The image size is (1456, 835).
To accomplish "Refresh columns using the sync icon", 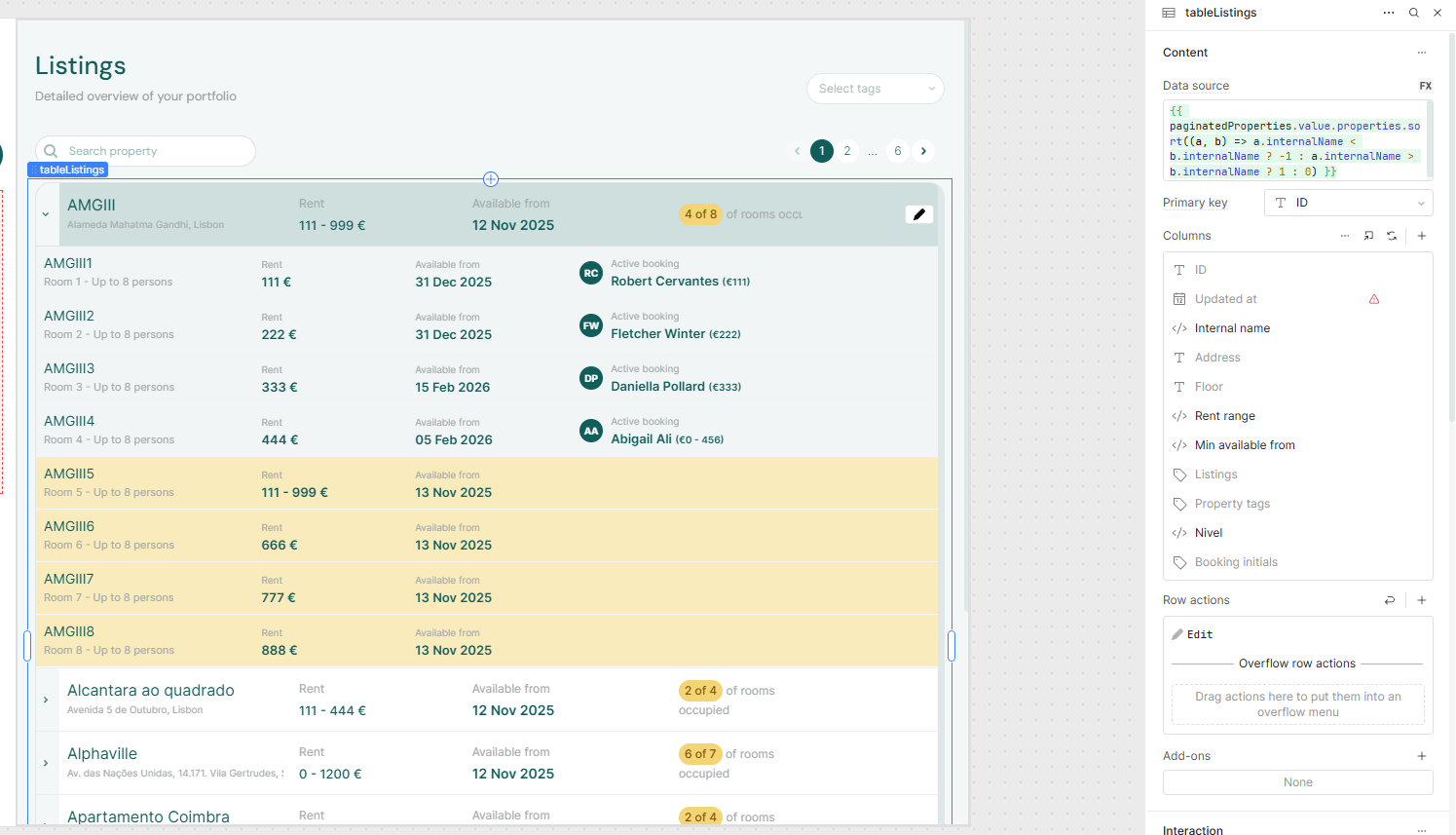I will click(1392, 236).
